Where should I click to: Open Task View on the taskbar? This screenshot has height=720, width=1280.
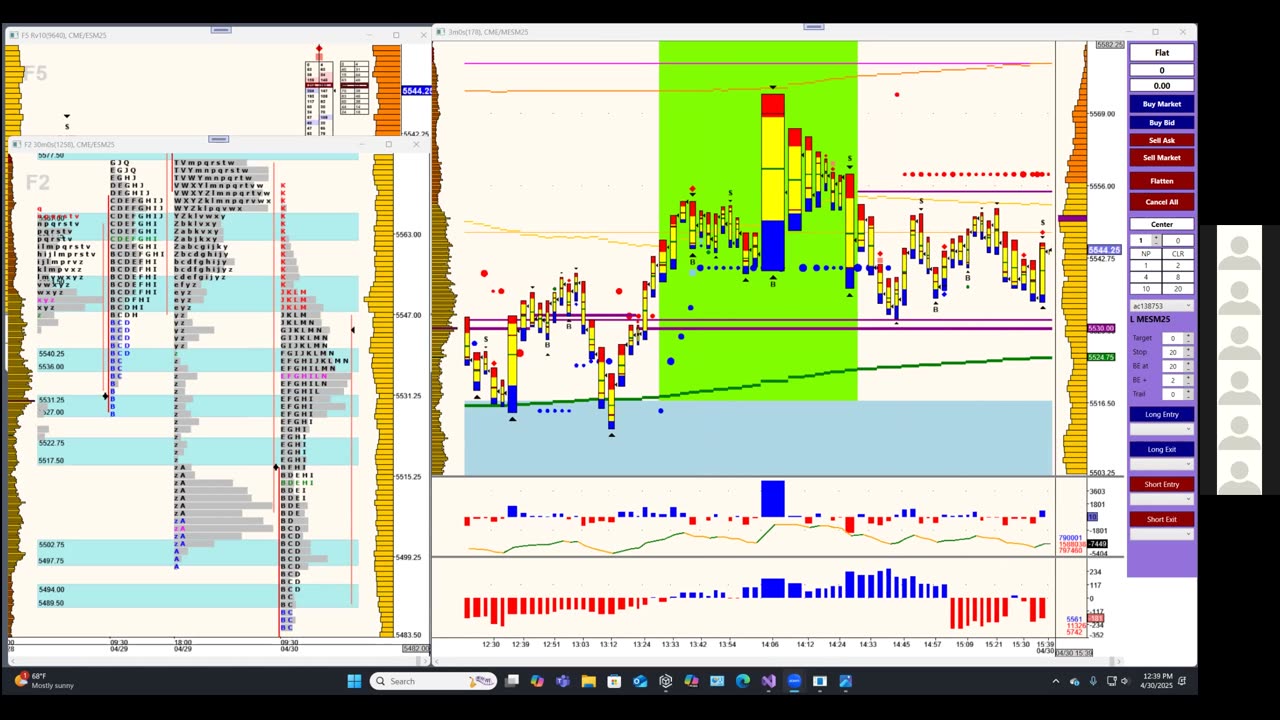tap(512, 681)
